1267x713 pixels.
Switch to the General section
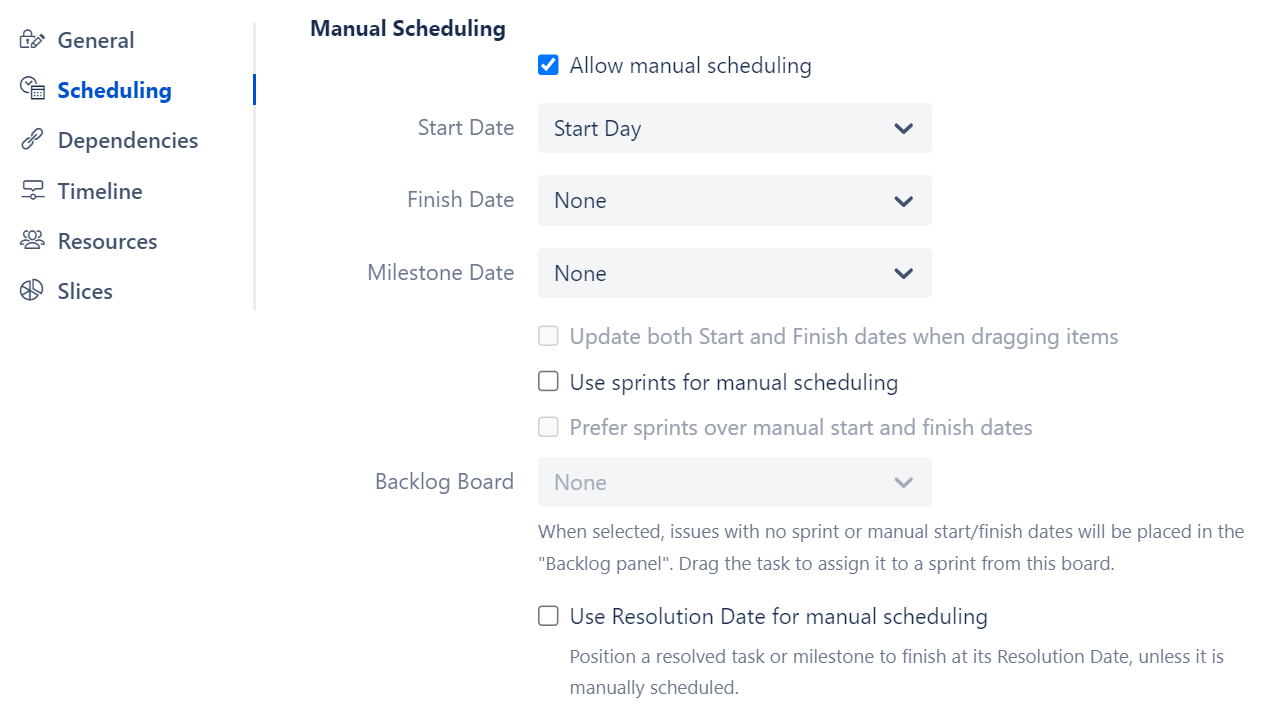tap(97, 39)
